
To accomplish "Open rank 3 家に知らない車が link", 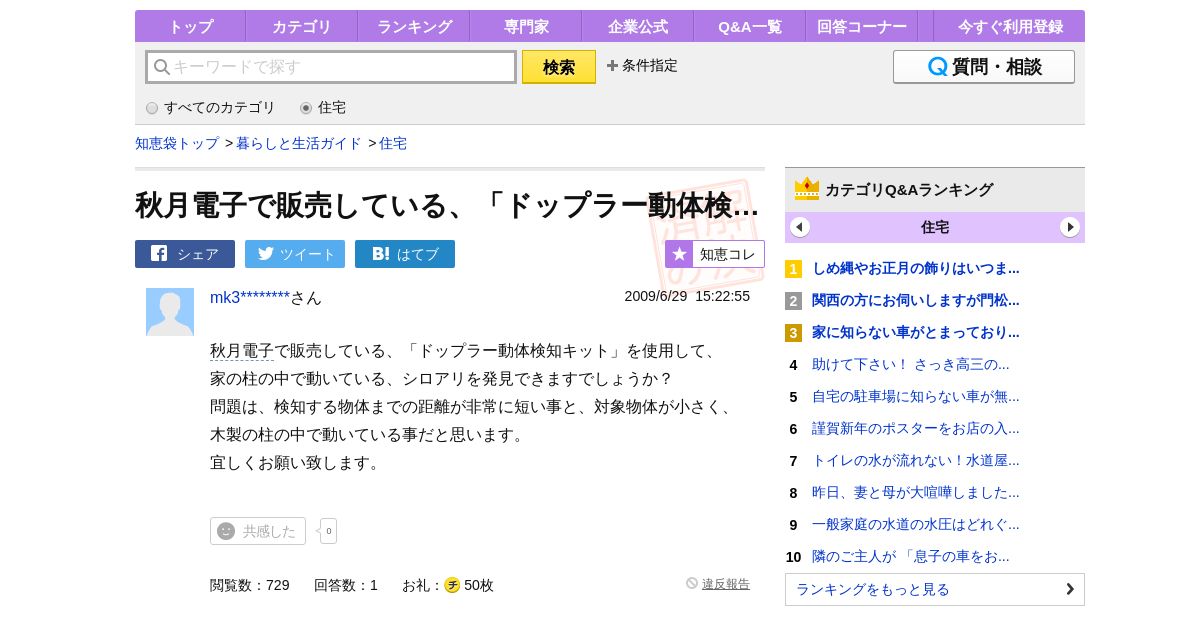I will (916, 332).
